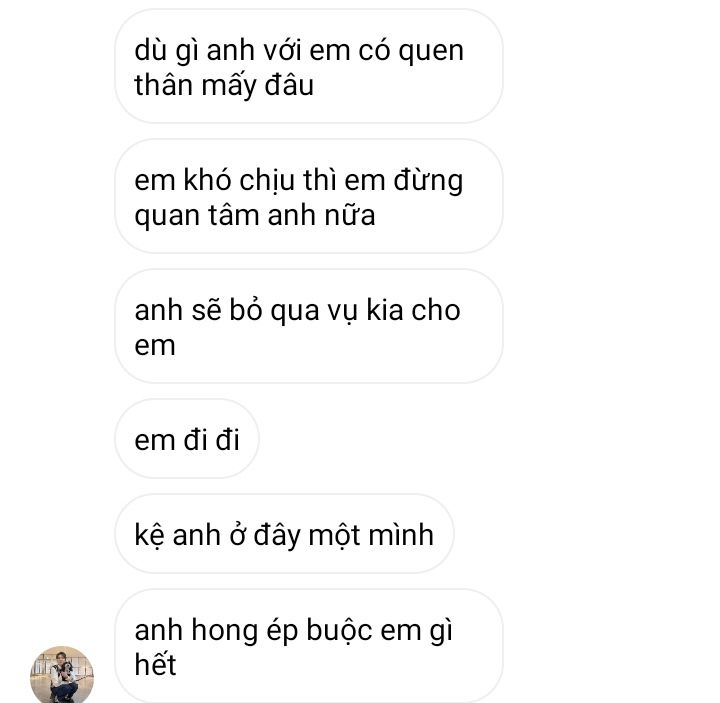Select the message 'kệ anh ở đây một mình'
Screen dimensions: 720x703
[x=284, y=534]
